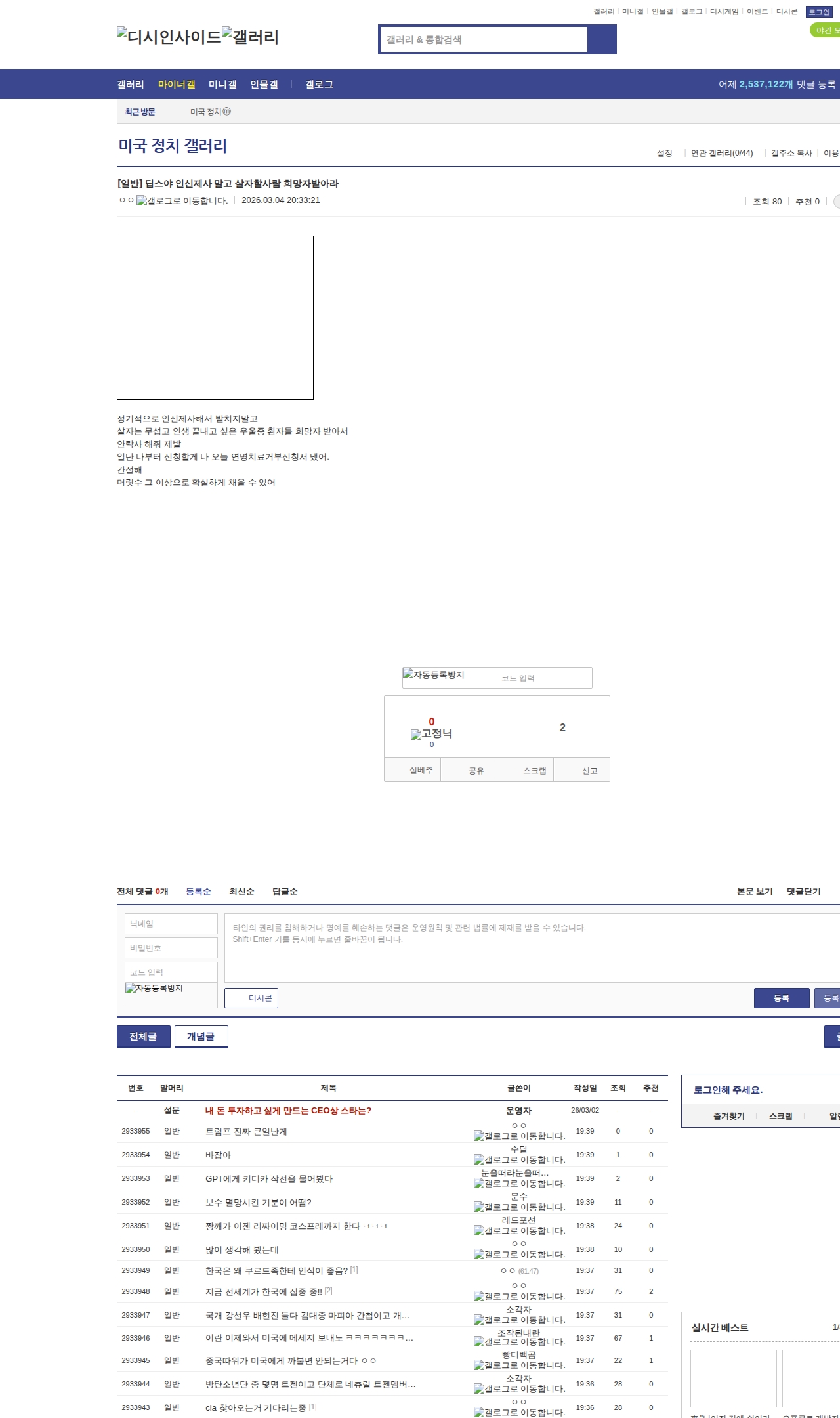Sort comments by 최신순

click(x=241, y=892)
